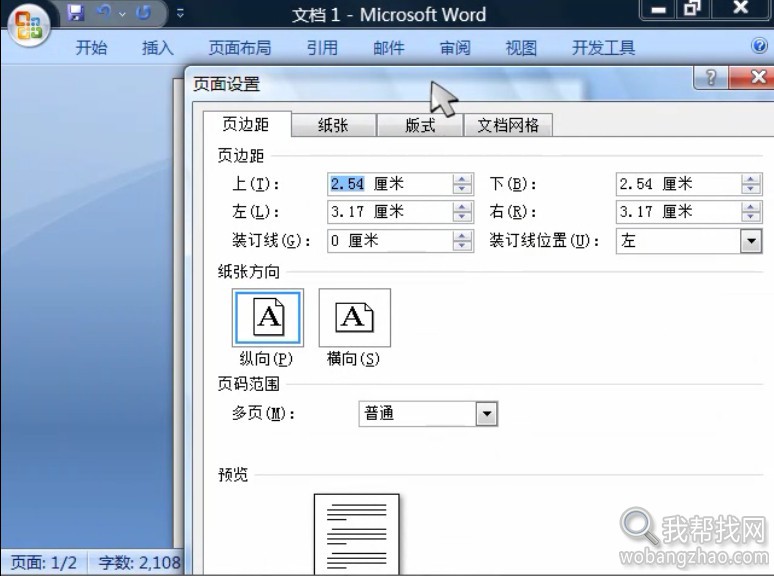Minimize the Word window
The width and height of the screenshot is (774, 576).
click(x=659, y=9)
